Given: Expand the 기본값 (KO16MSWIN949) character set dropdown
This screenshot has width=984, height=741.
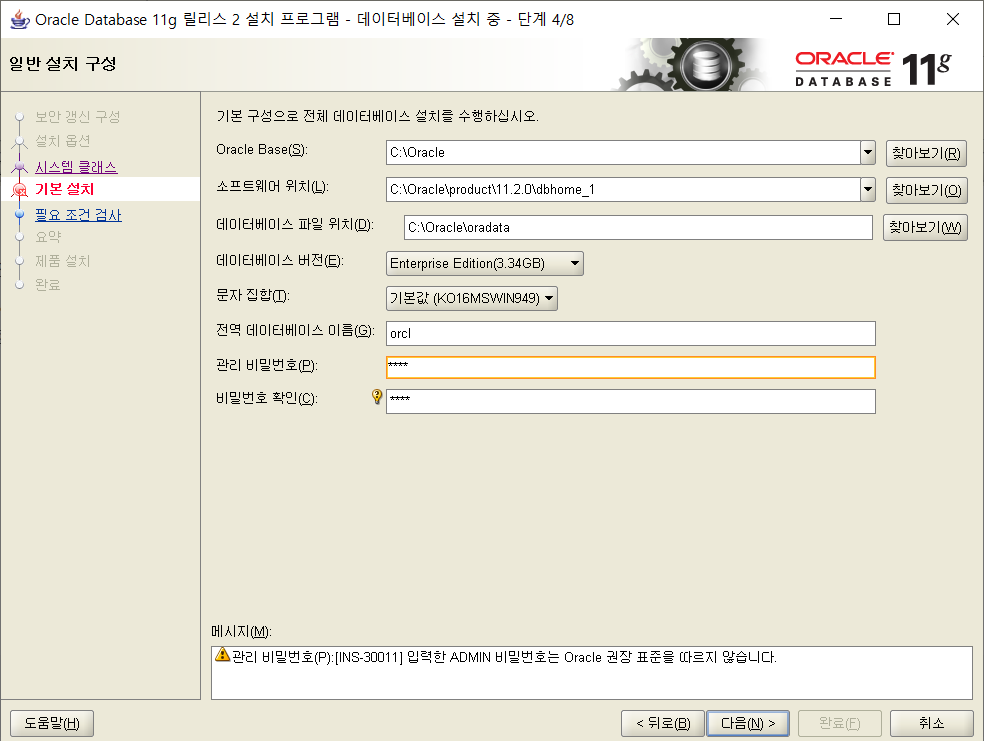Looking at the screenshot, I should 471,298.
